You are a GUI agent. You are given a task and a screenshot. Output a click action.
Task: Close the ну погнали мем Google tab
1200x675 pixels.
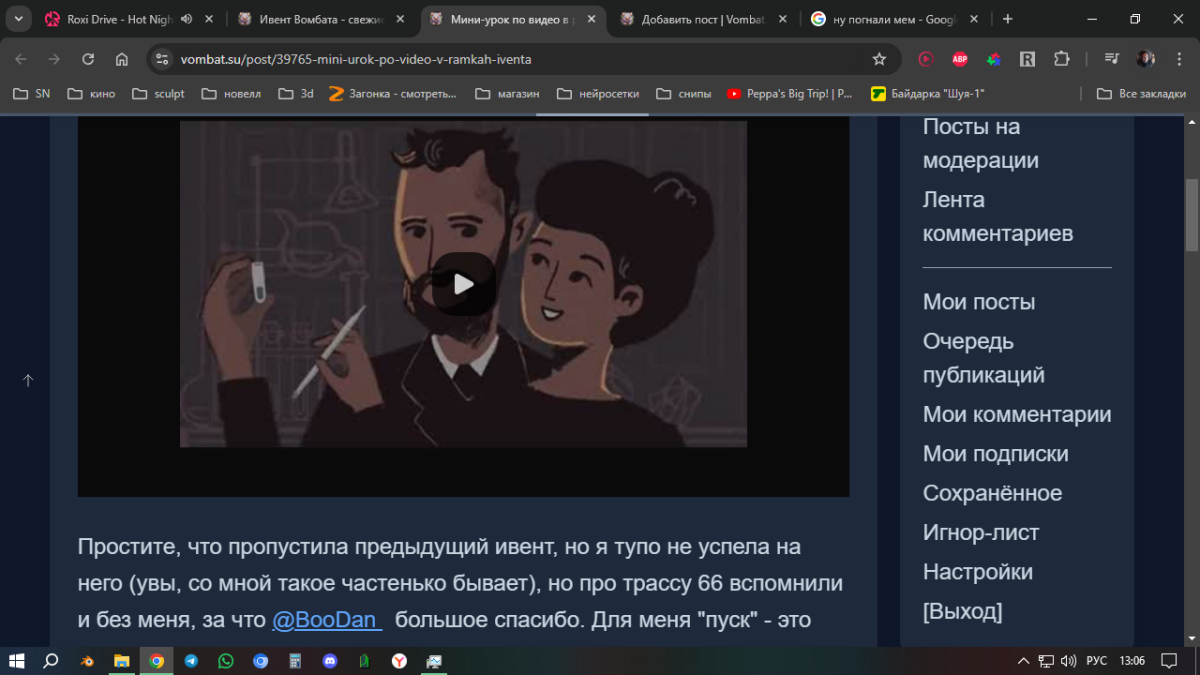point(972,19)
